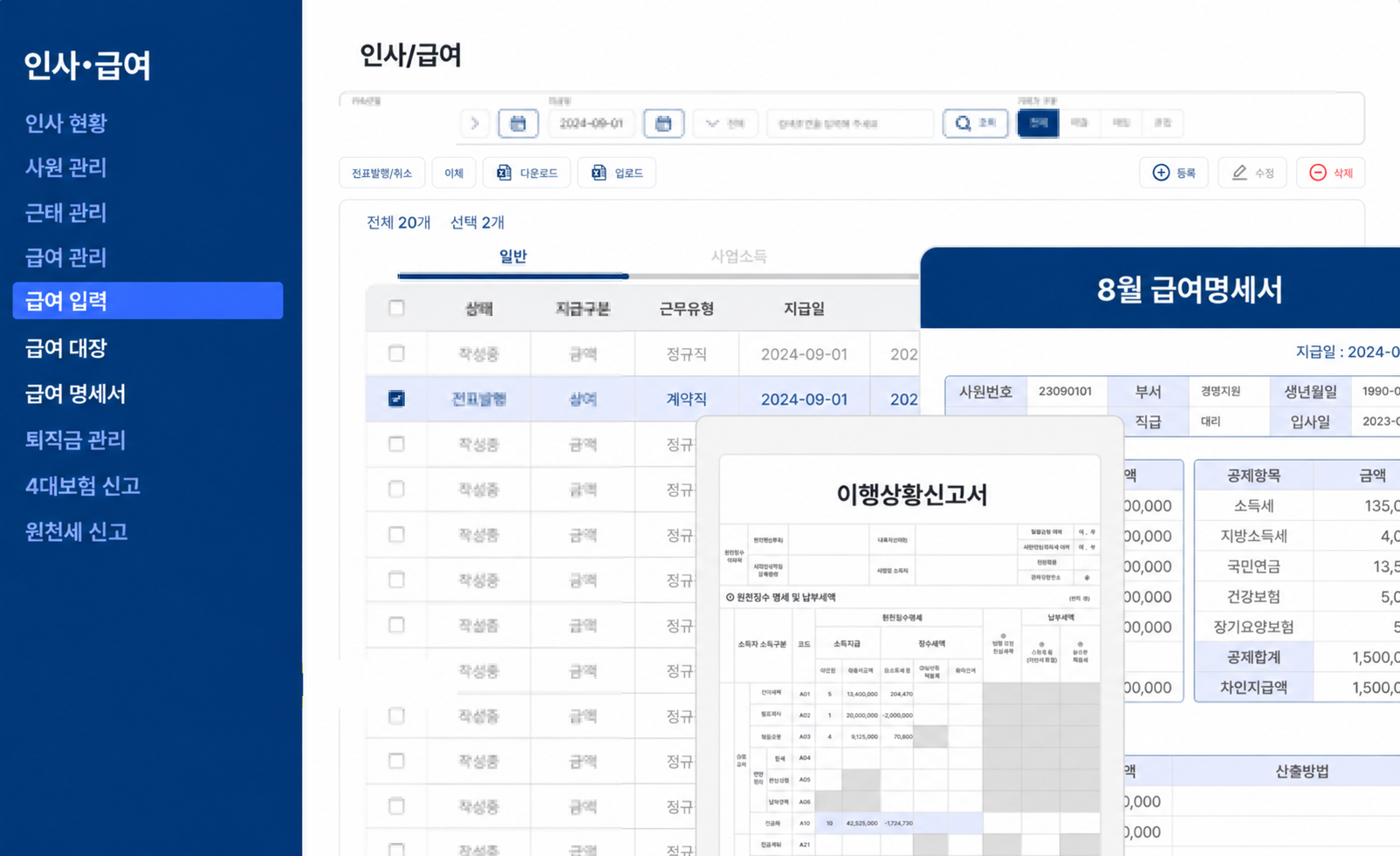Open 퇴직금 관리 in the sidebar
Image resolution: width=1400 pixels, height=856 pixels.
click(76, 440)
